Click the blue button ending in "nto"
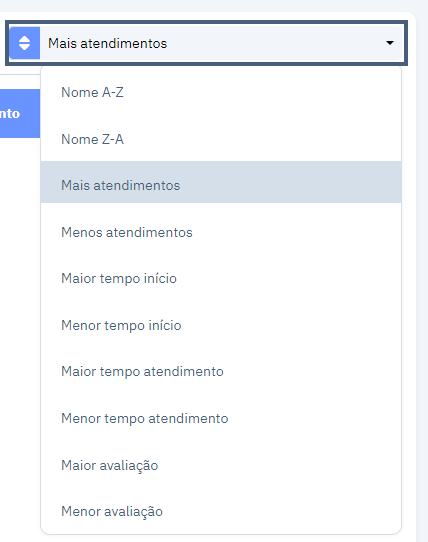This screenshot has width=428, height=542. tap(20, 113)
